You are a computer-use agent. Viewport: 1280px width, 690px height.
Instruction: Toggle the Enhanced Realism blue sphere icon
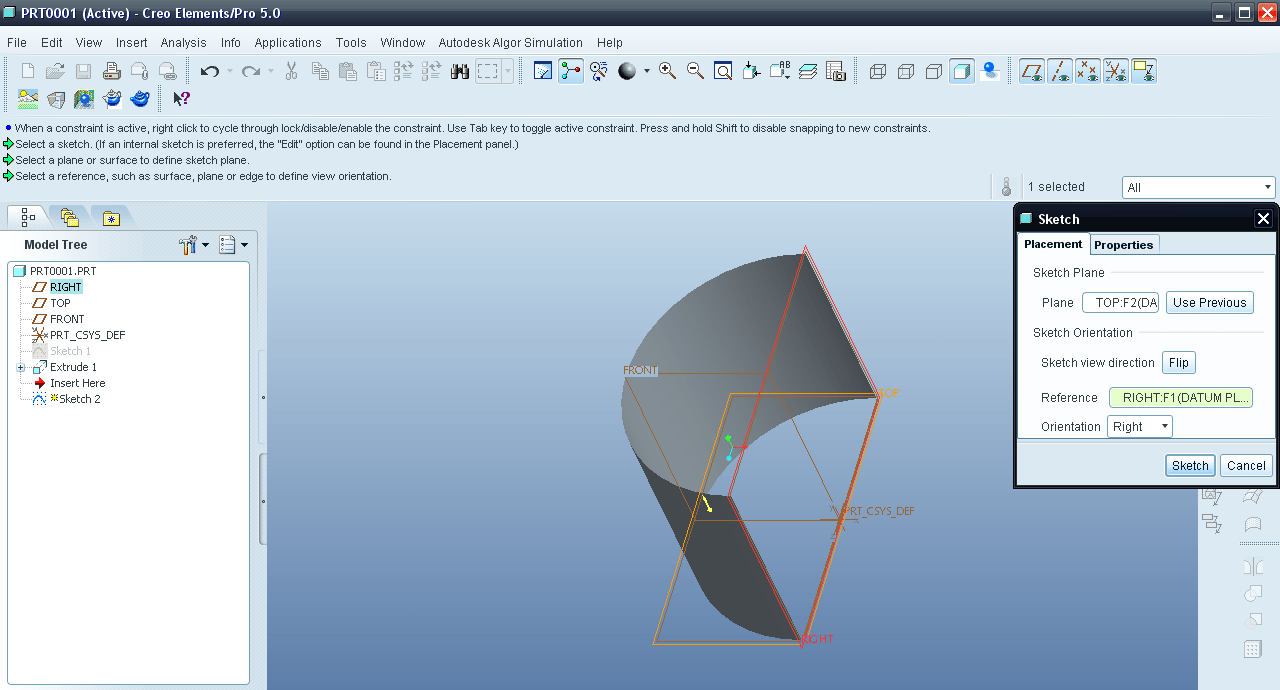pos(990,71)
